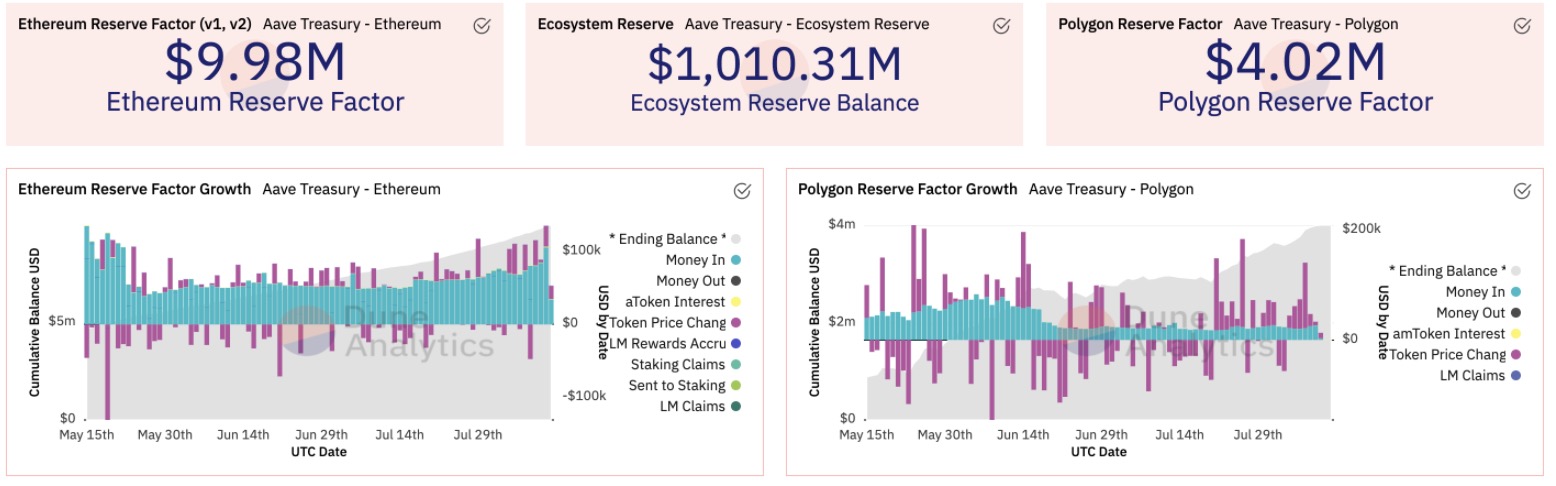Click Cumulative Balance USD axis title on Ethereum chart
The height and width of the screenshot is (486, 1556).
click(x=35, y=323)
